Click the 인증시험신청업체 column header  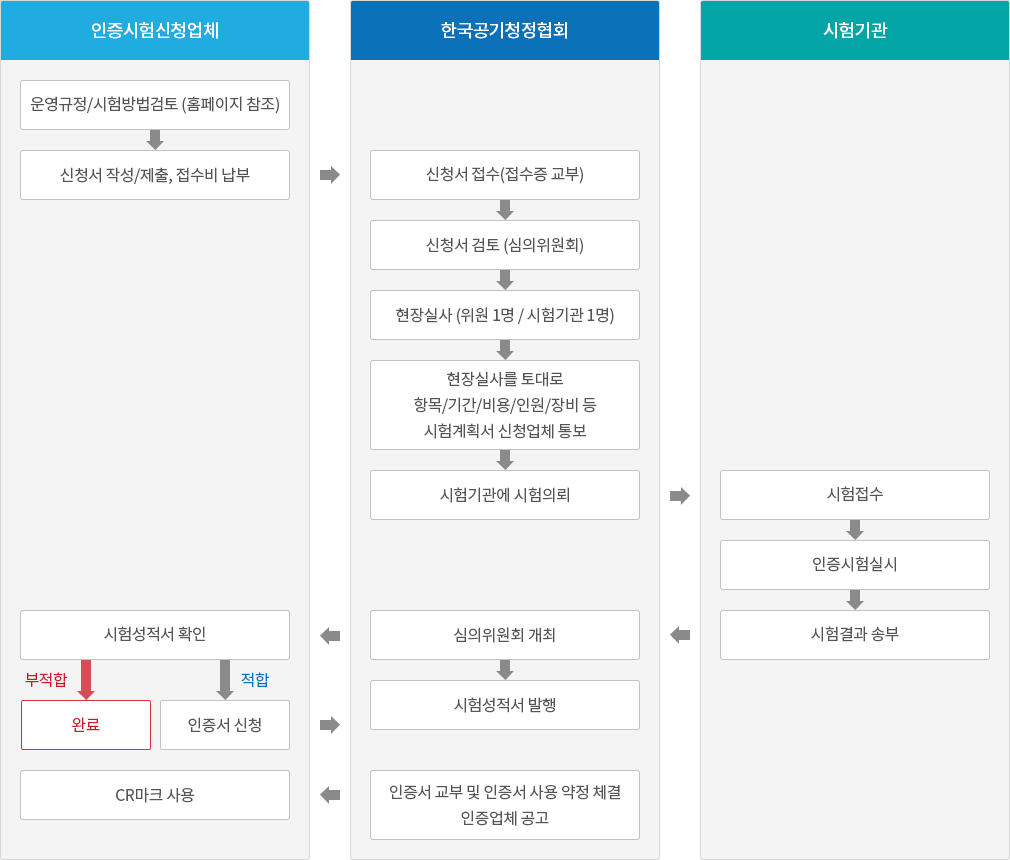point(155,30)
